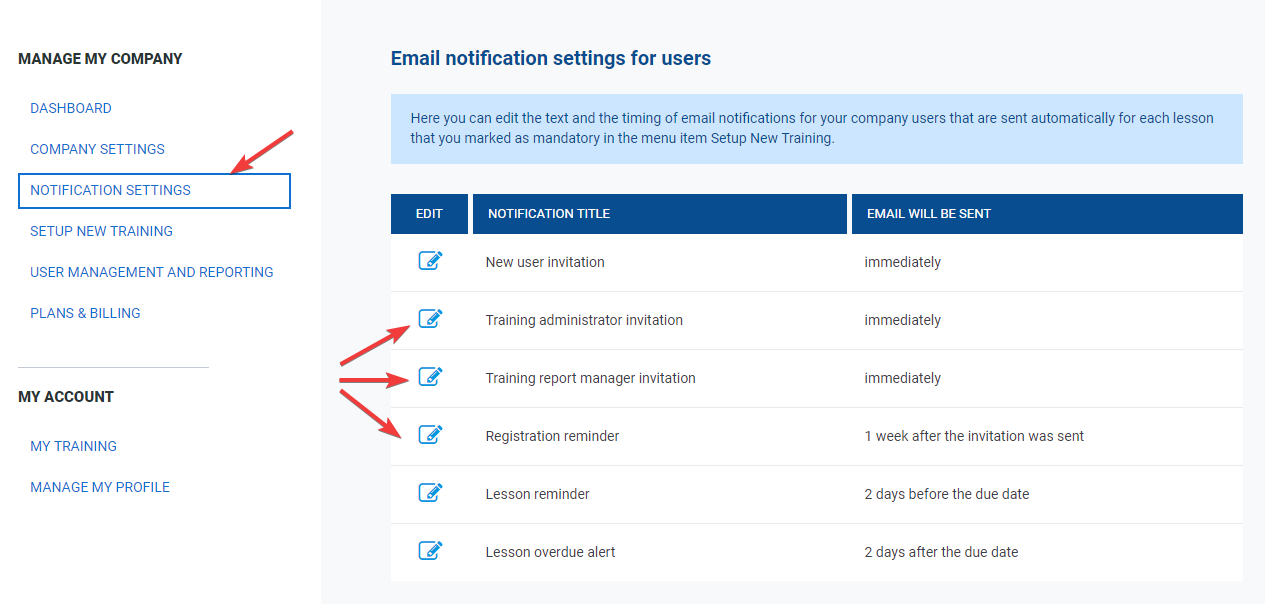Edit the Training report manager invitation
This screenshot has width=1265, height=604.
tap(430, 377)
